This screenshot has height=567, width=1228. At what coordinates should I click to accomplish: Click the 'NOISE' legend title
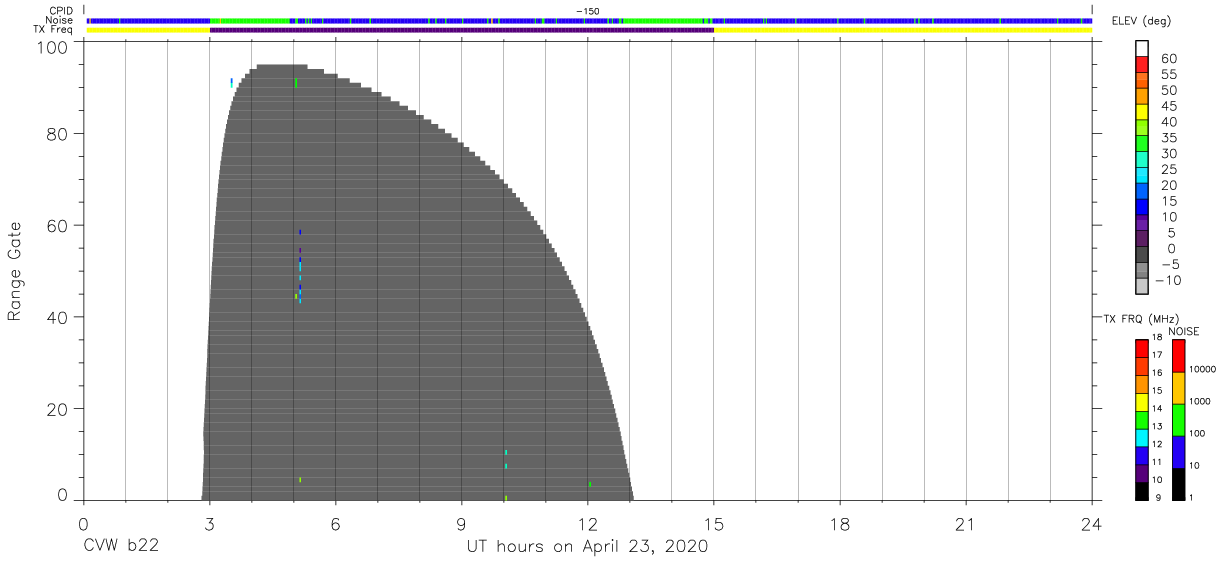point(1183,331)
